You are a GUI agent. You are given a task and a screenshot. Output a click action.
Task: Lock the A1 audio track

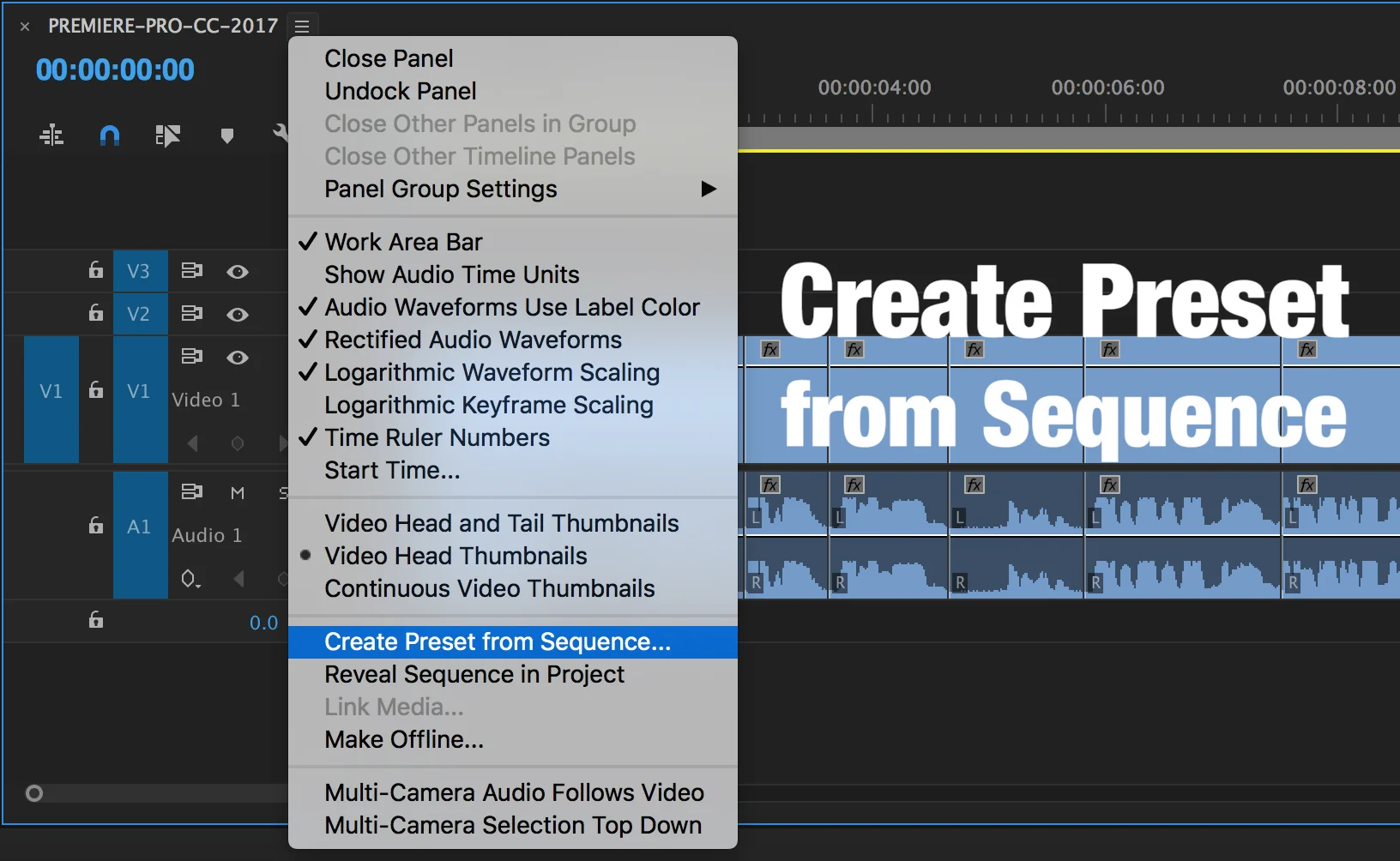coord(95,526)
